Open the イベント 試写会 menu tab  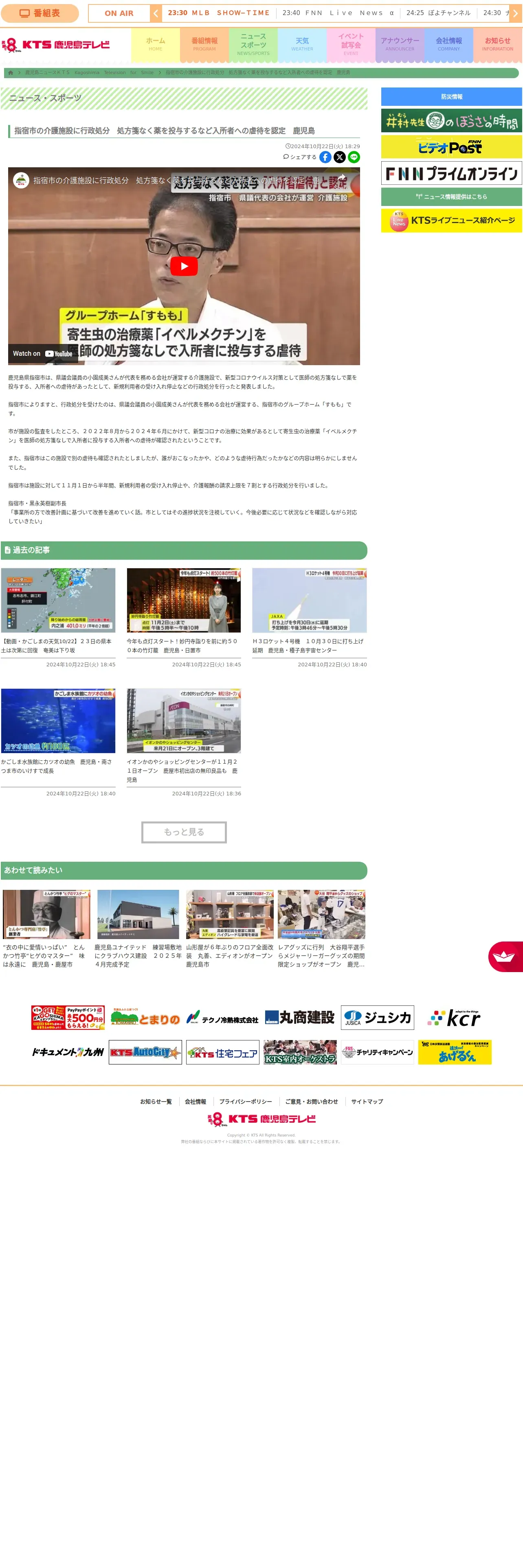[351, 44]
